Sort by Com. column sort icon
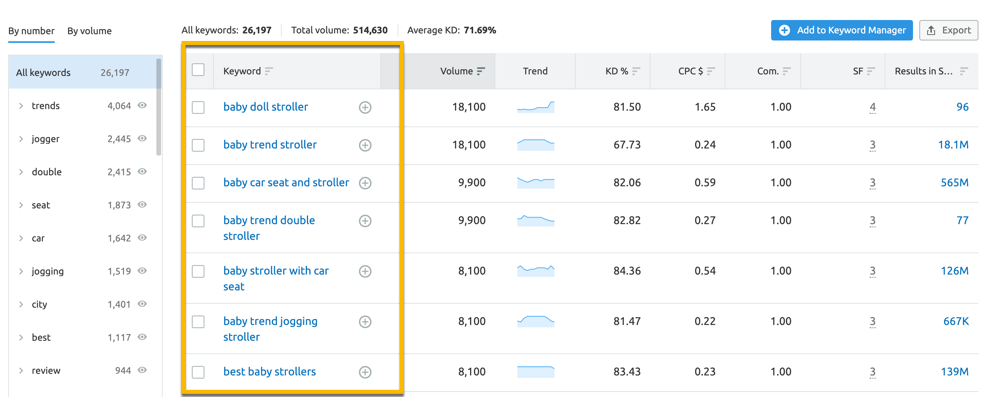This screenshot has width=1000, height=397. (x=786, y=71)
